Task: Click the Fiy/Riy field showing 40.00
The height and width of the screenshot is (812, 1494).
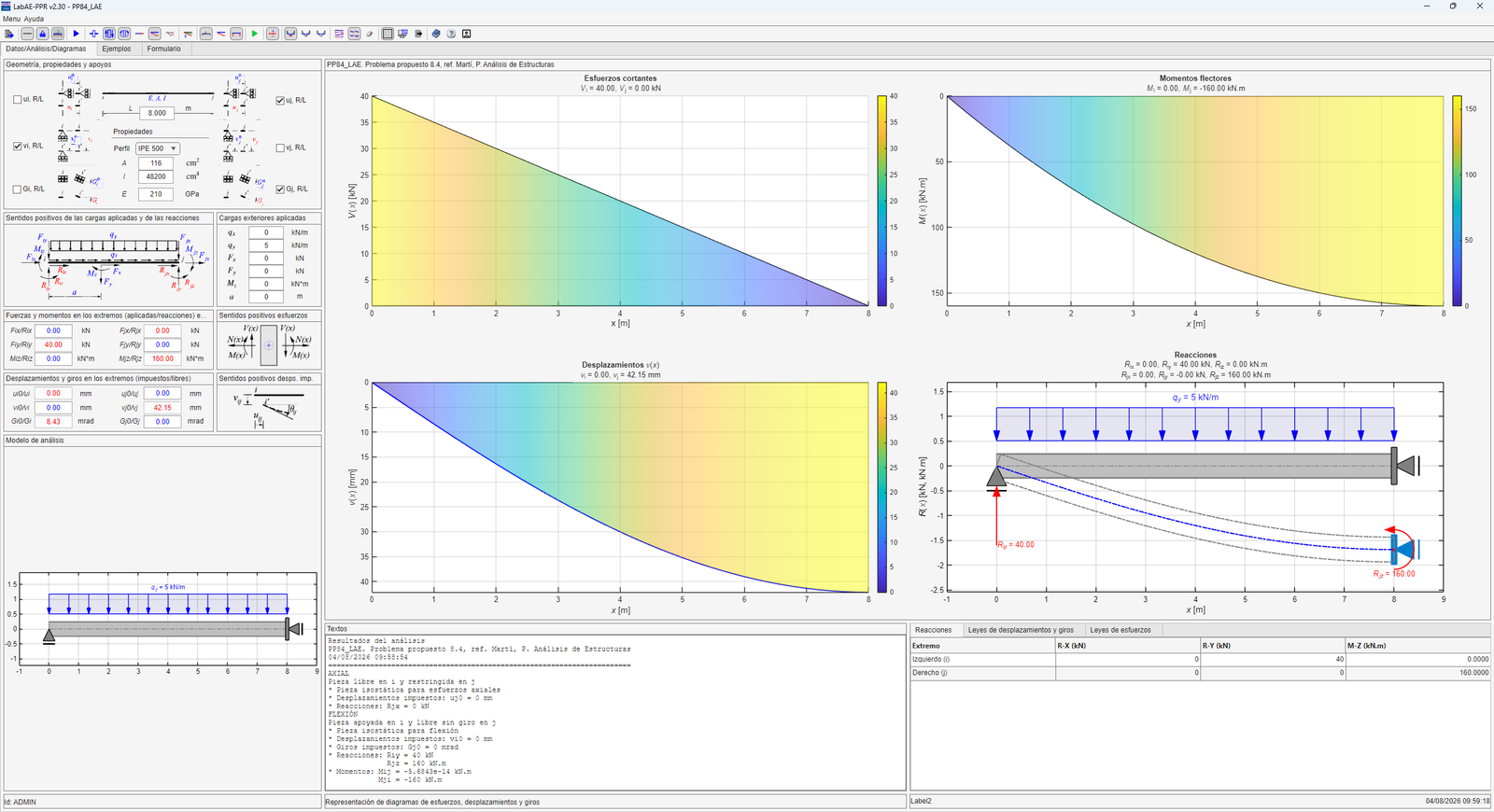Action: [x=53, y=344]
